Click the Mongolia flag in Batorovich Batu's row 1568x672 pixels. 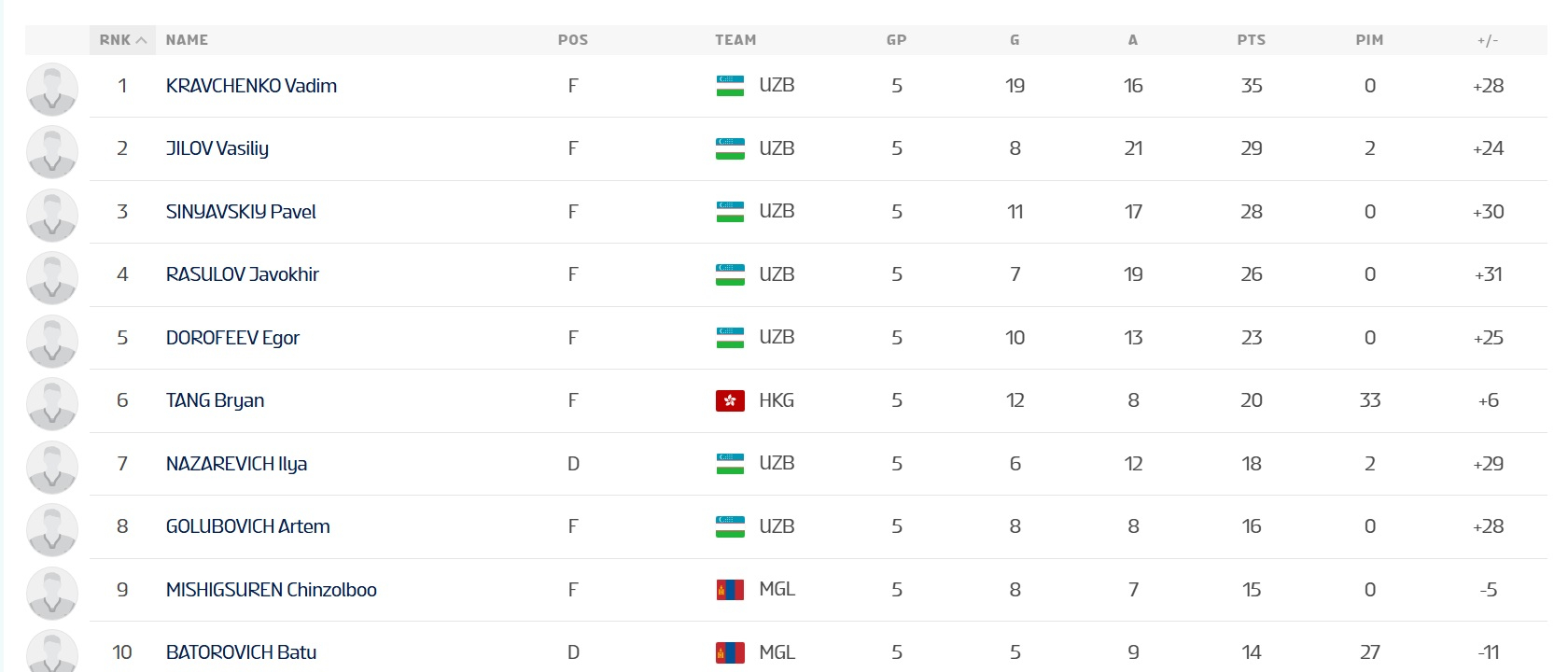coord(730,652)
